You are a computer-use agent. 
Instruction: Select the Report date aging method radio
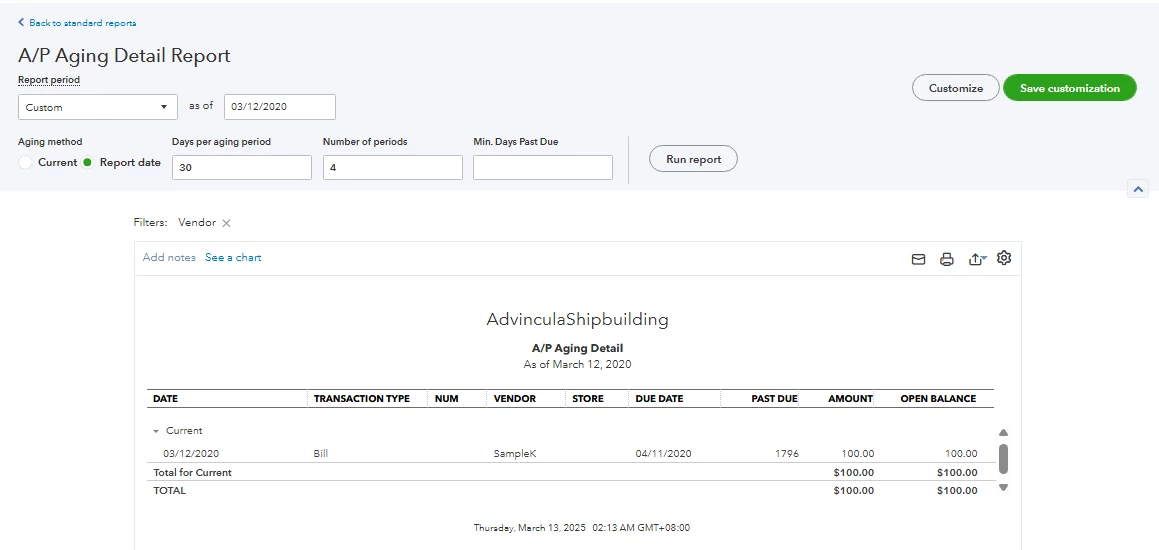coord(87,163)
